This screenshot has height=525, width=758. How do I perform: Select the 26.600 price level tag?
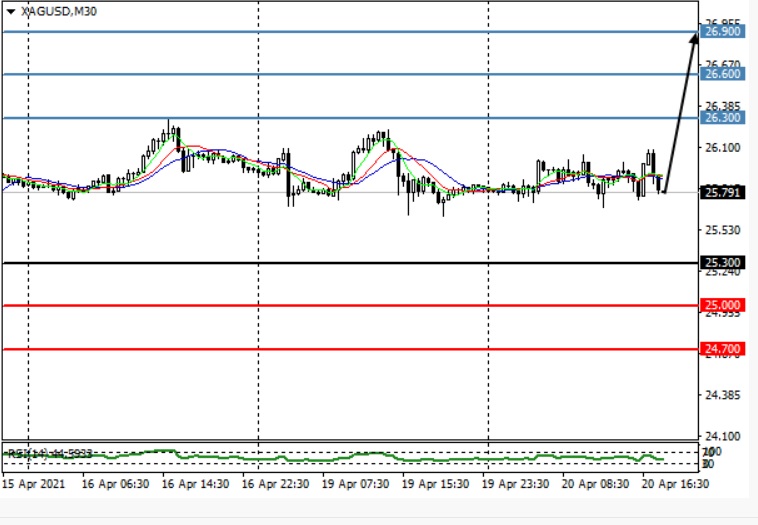[722, 74]
